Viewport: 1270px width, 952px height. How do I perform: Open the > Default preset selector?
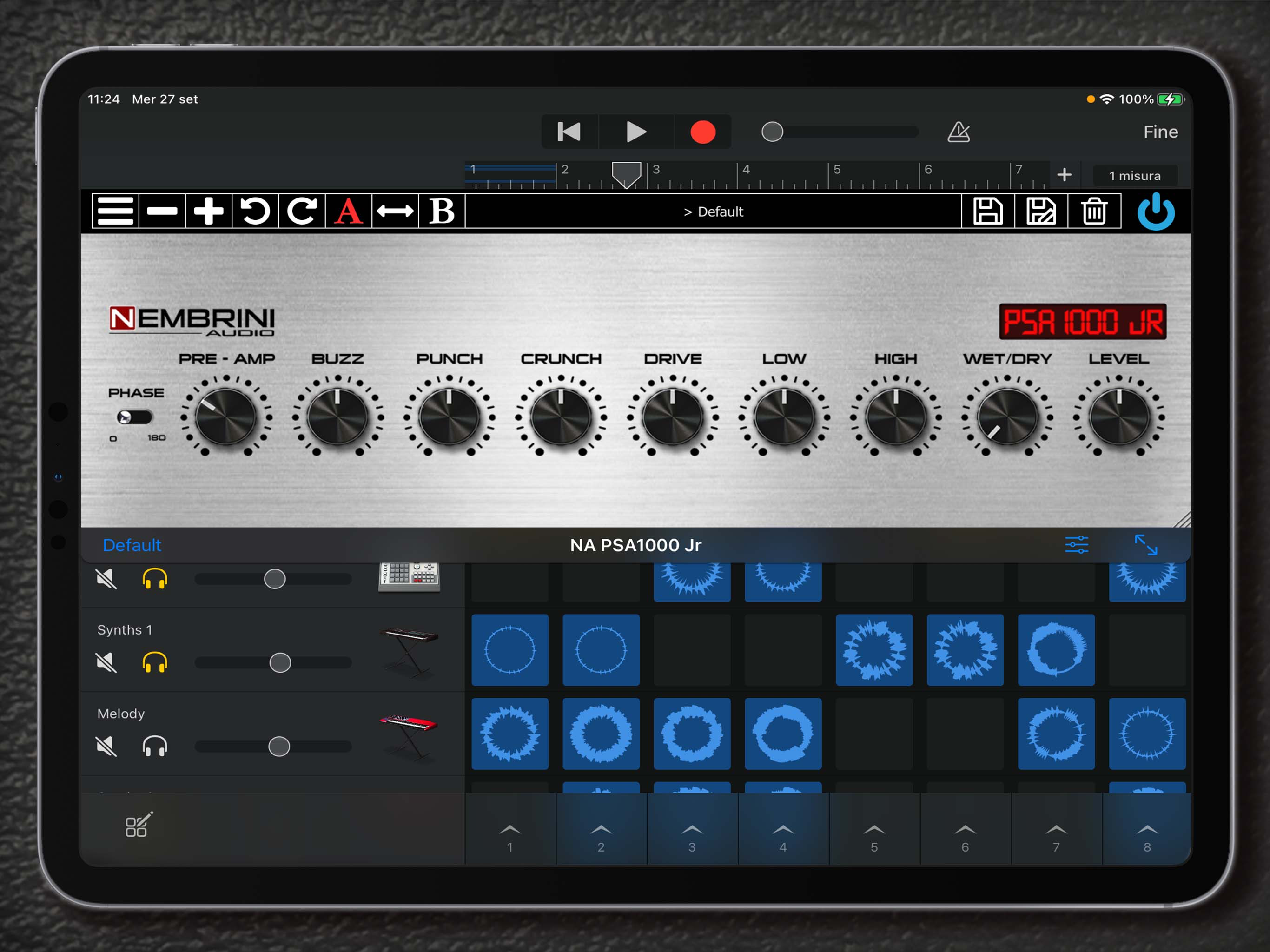click(x=713, y=212)
